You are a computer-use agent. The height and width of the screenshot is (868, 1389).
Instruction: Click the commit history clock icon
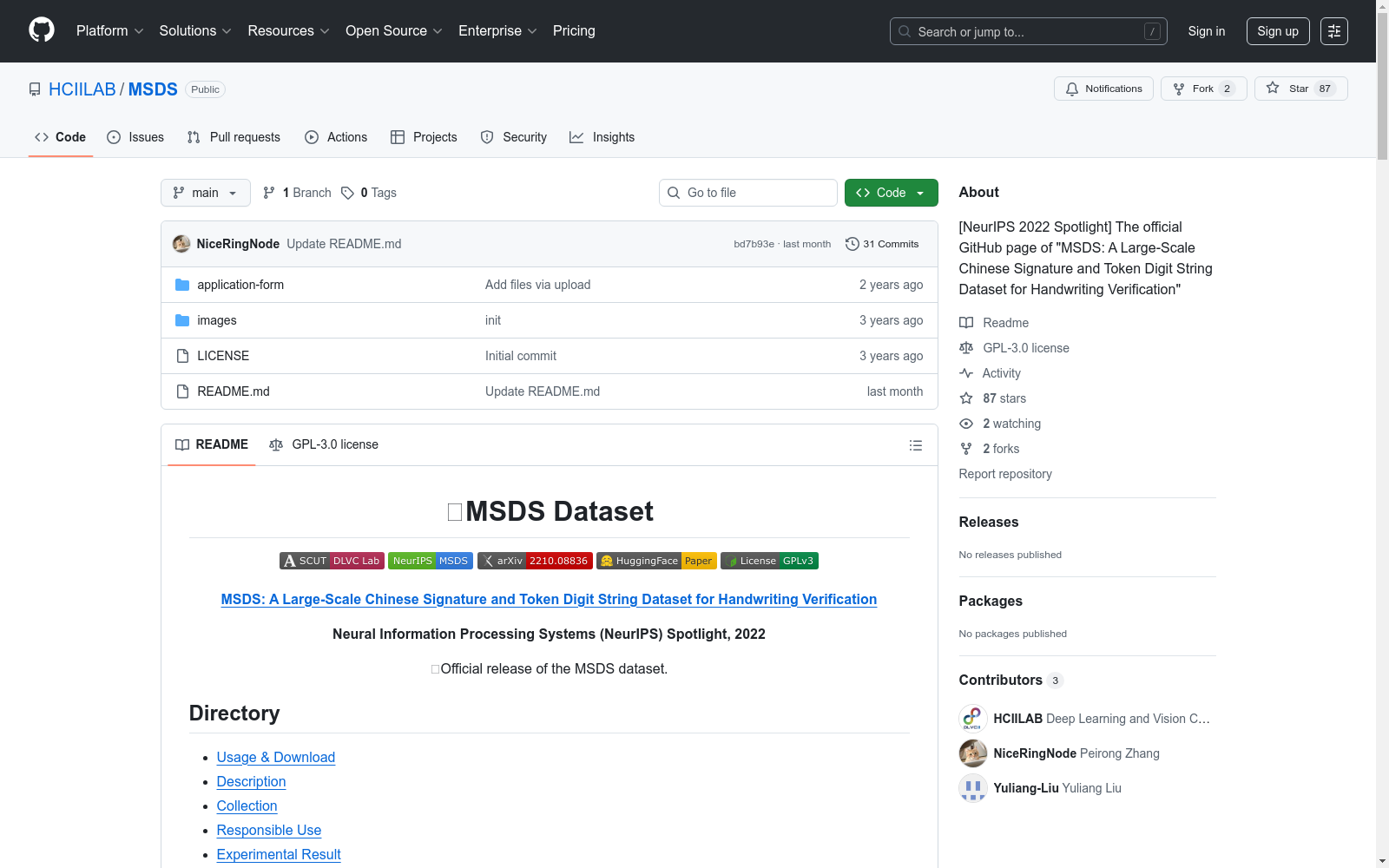click(852, 244)
